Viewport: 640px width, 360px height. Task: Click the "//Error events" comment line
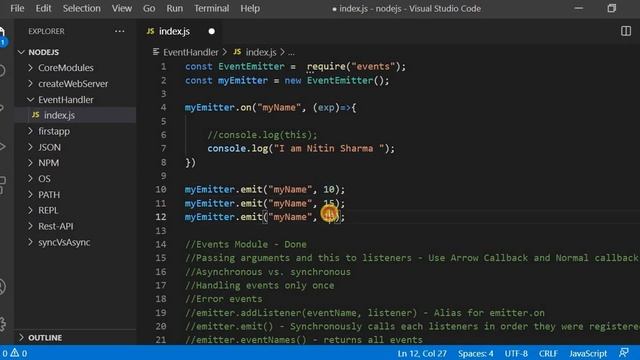pyautogui.click(x=224, y=299)
